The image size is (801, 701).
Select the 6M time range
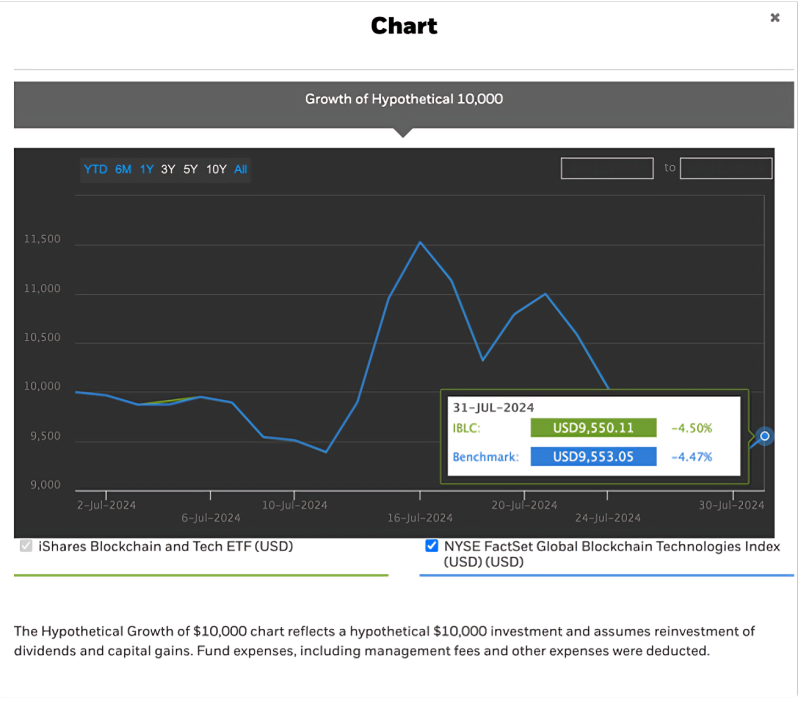pos(123,169)
